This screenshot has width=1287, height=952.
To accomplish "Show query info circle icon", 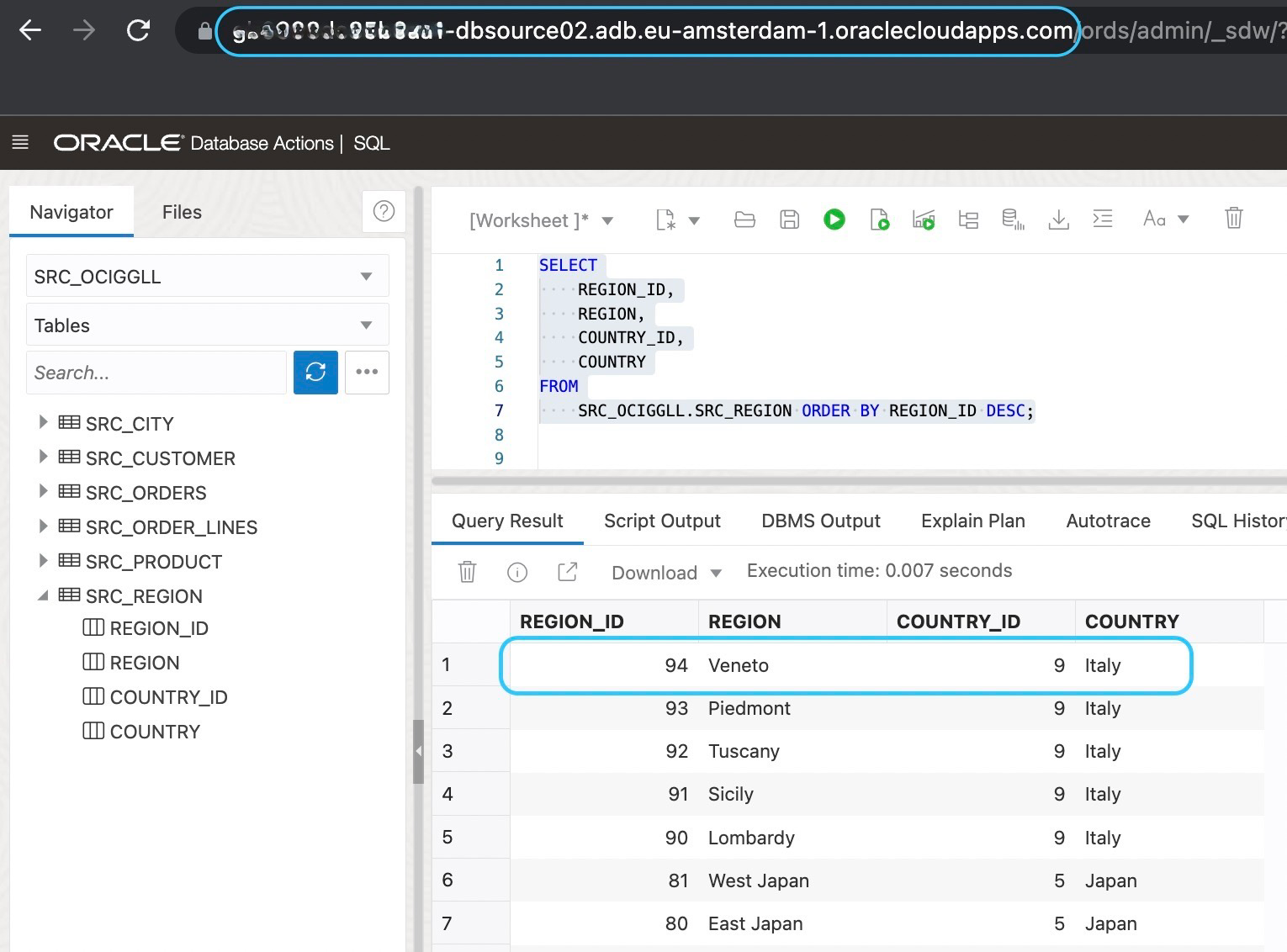I will [517, 573].
